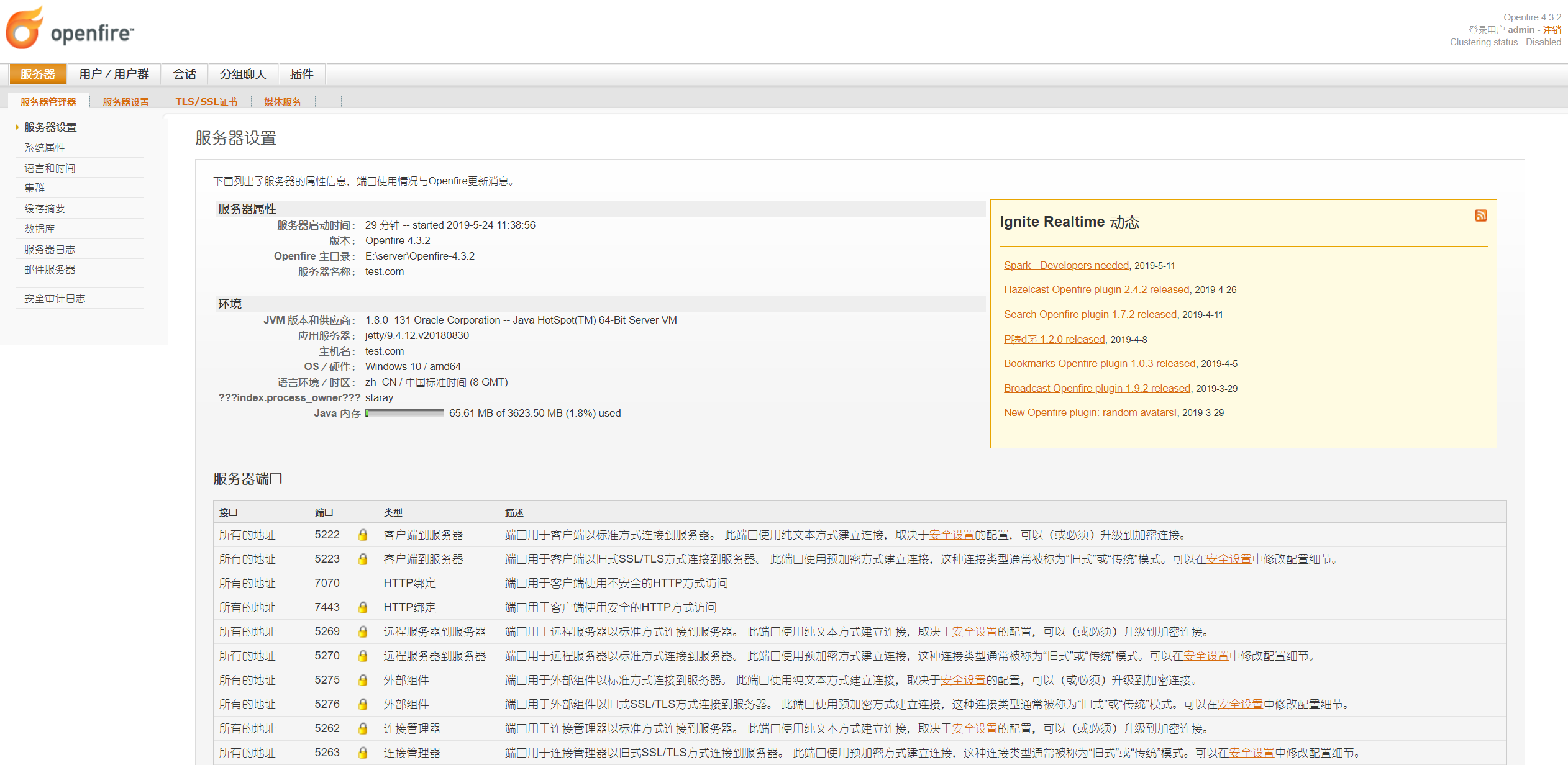This screenshot has width=1568, height=765.
Task: Switch to the 会话 tab
Action: 185,74
